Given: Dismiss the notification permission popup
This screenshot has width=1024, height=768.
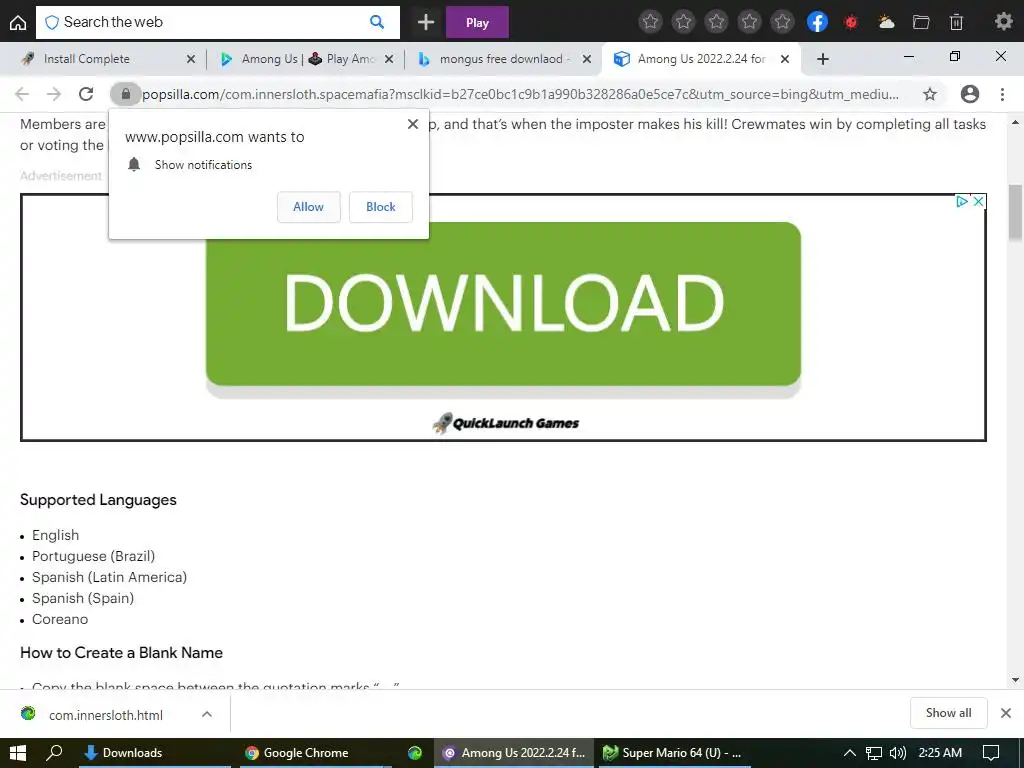Looking at the screenshot, I should pos(413,123).
